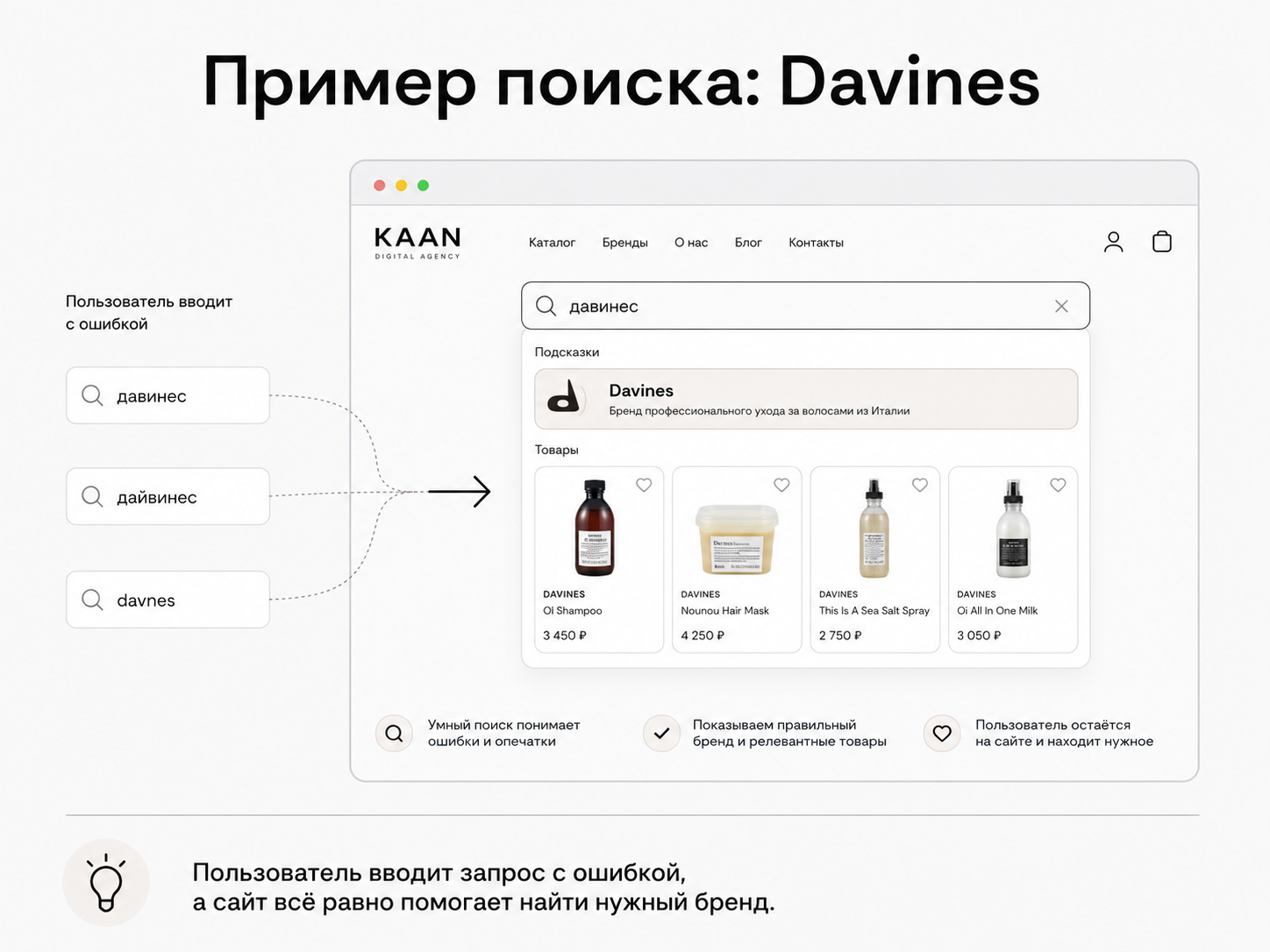Favorite Oi All In One Milk heart
Viewport: 1270px width, 952px height.
tap(1058, 485)
